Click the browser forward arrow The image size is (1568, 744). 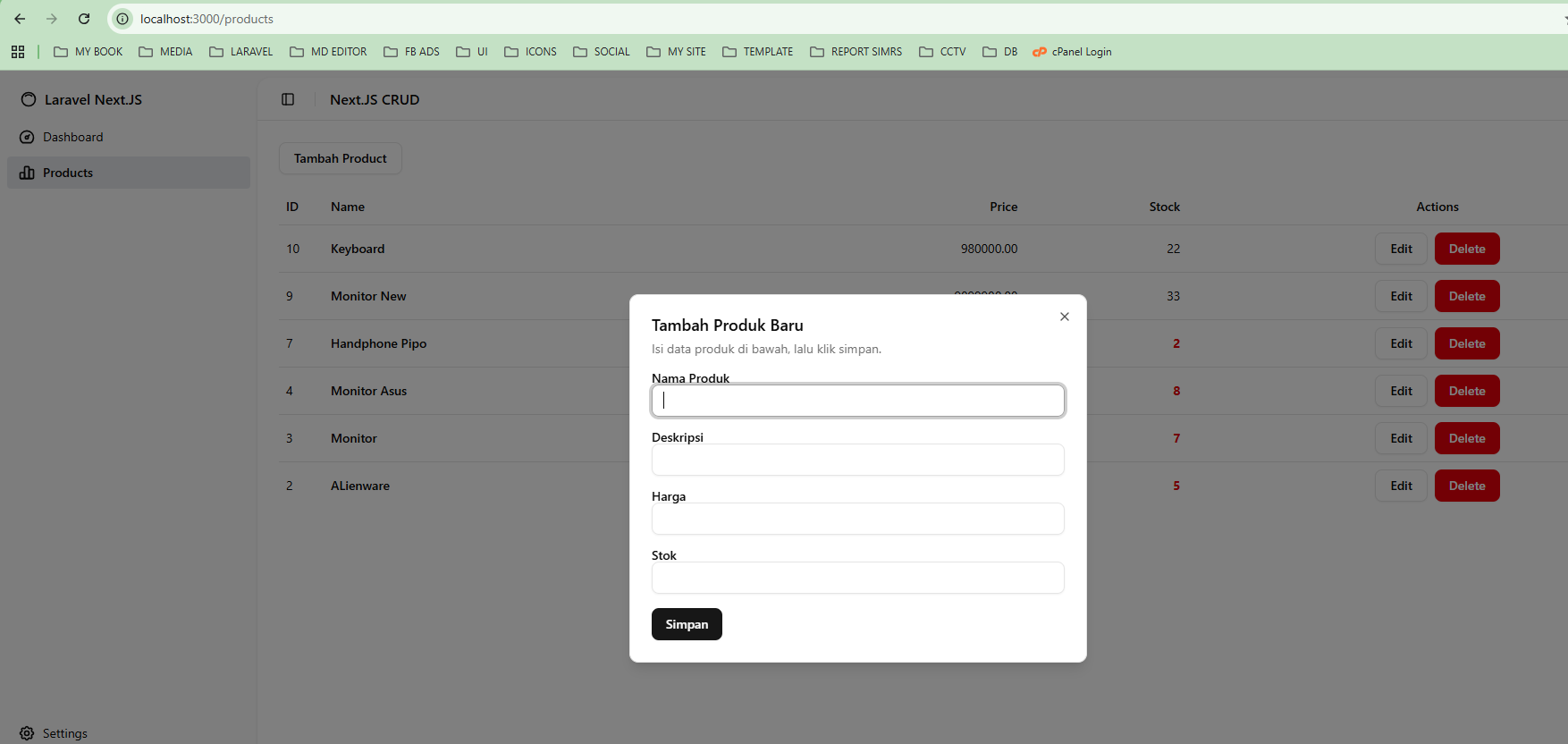(x=52, y=19)
